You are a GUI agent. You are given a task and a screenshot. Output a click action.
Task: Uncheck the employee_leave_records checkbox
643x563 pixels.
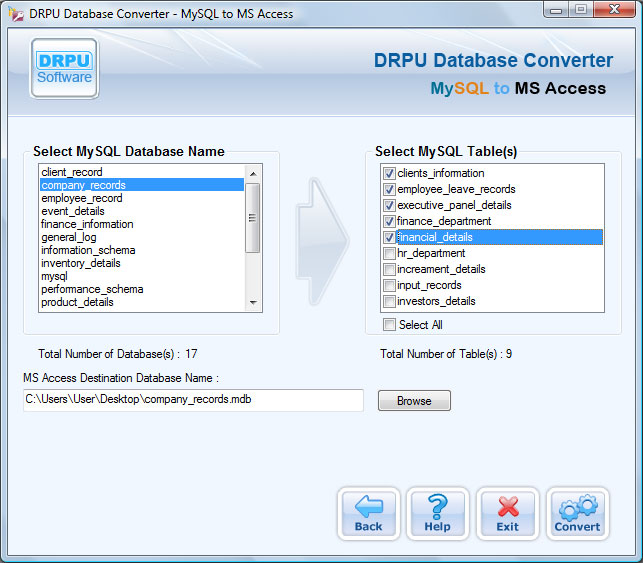pos(389,189)
